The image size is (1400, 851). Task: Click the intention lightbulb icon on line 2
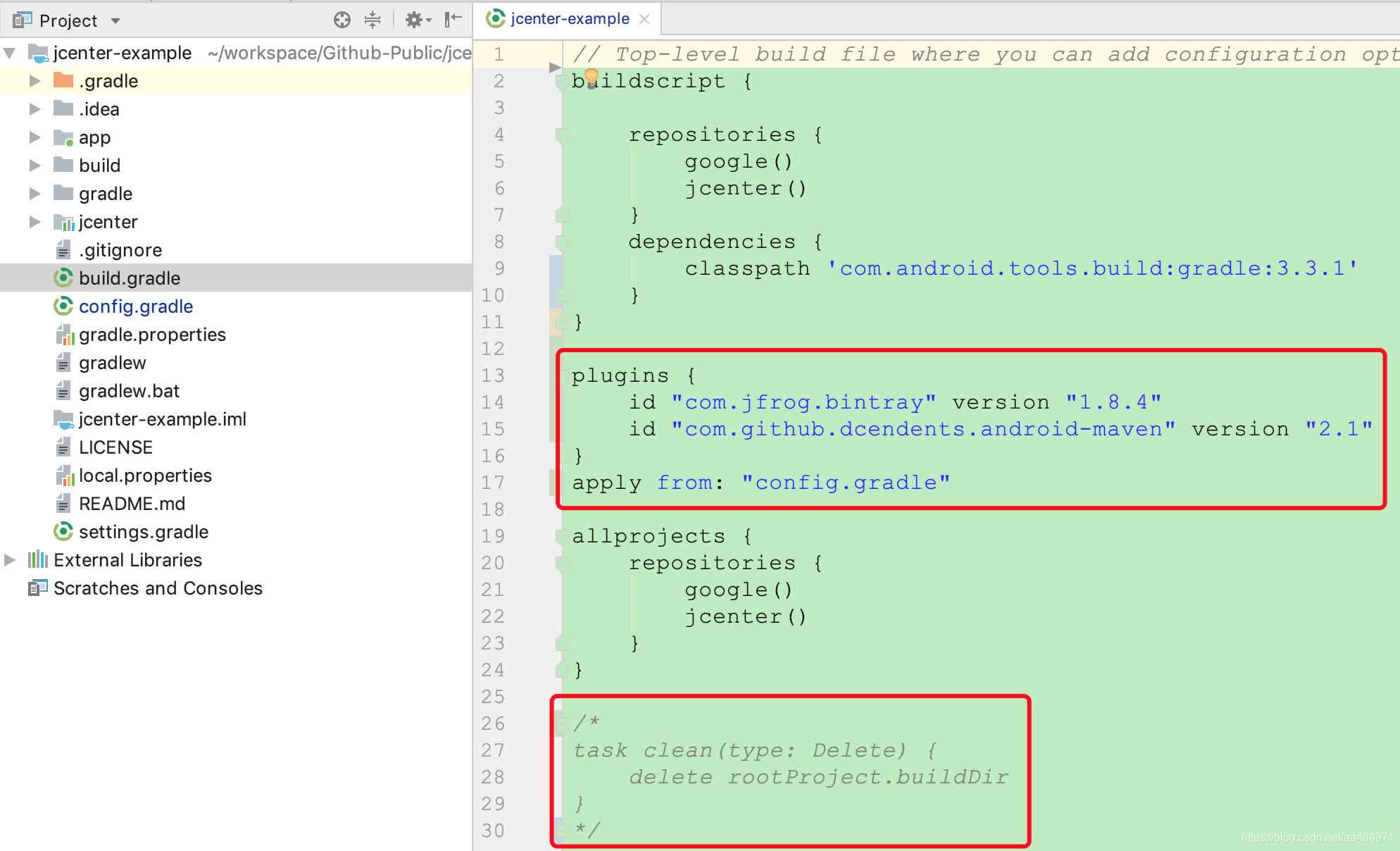click(x=592, y=77)
